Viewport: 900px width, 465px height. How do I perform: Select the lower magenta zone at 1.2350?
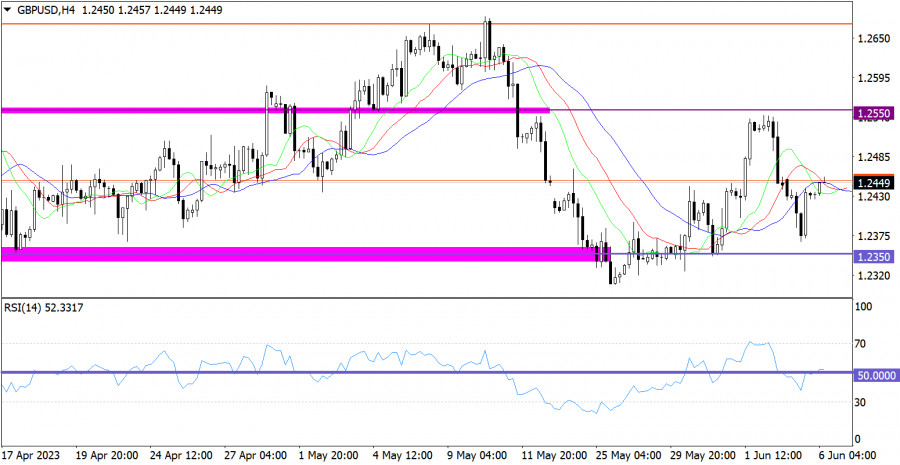[x=300, y=255]
